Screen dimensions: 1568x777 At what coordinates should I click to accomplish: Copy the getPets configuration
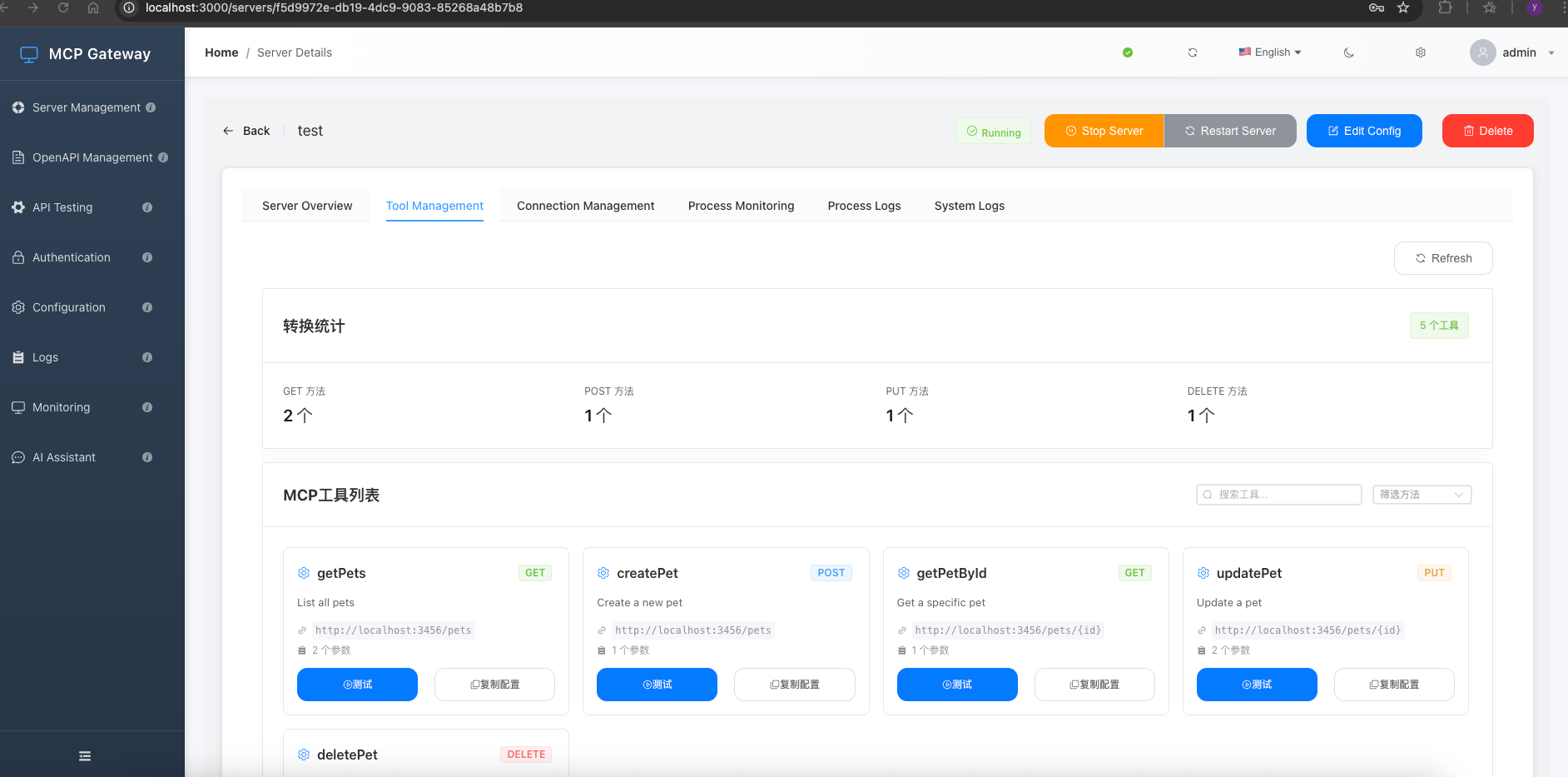tap(494, 685)
